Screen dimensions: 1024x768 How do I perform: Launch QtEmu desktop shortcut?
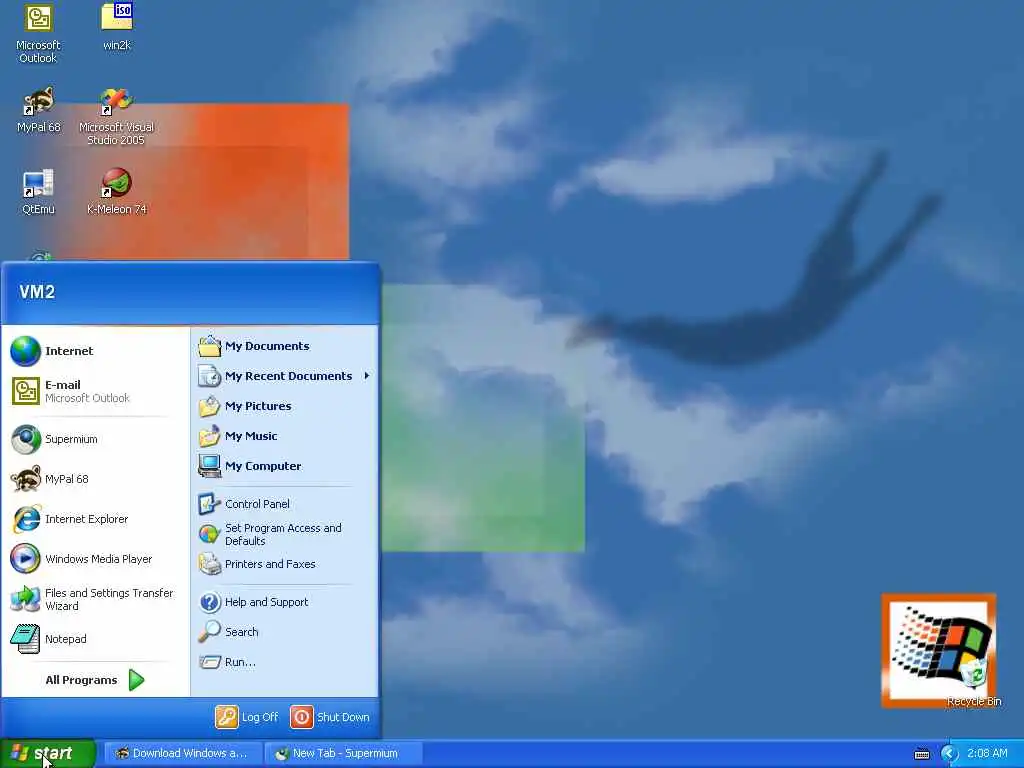(38, 192)
